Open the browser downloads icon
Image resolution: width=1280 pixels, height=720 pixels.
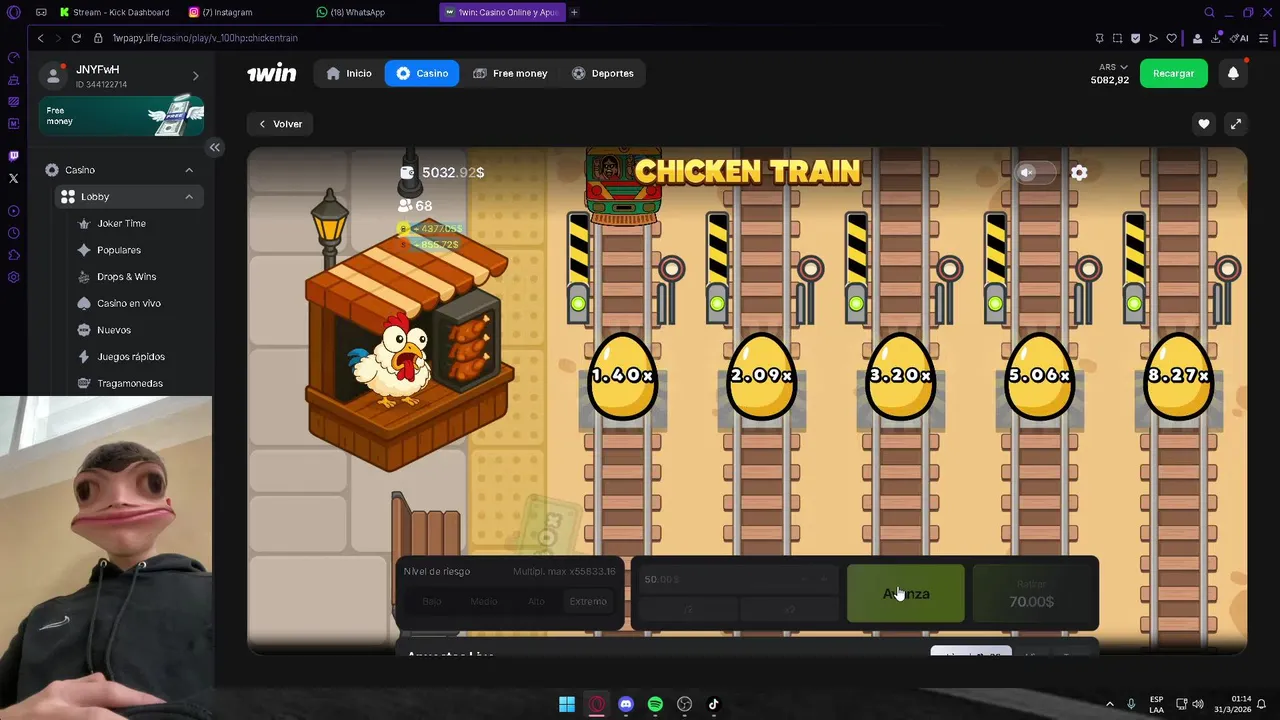1216,38
